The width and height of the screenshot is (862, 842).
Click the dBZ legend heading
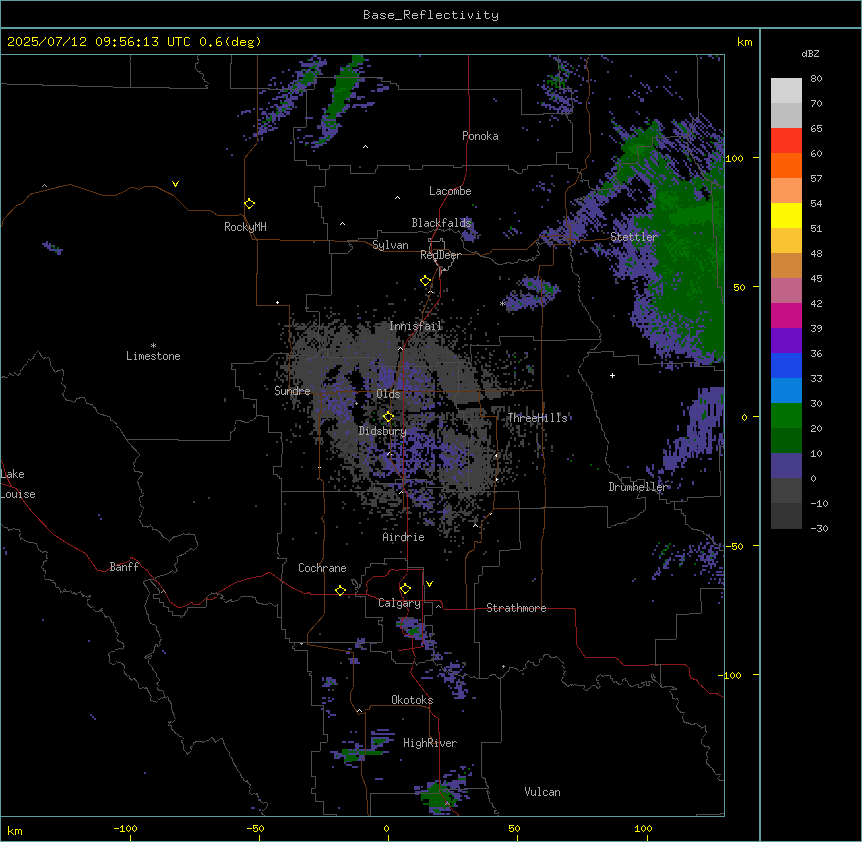810,53
